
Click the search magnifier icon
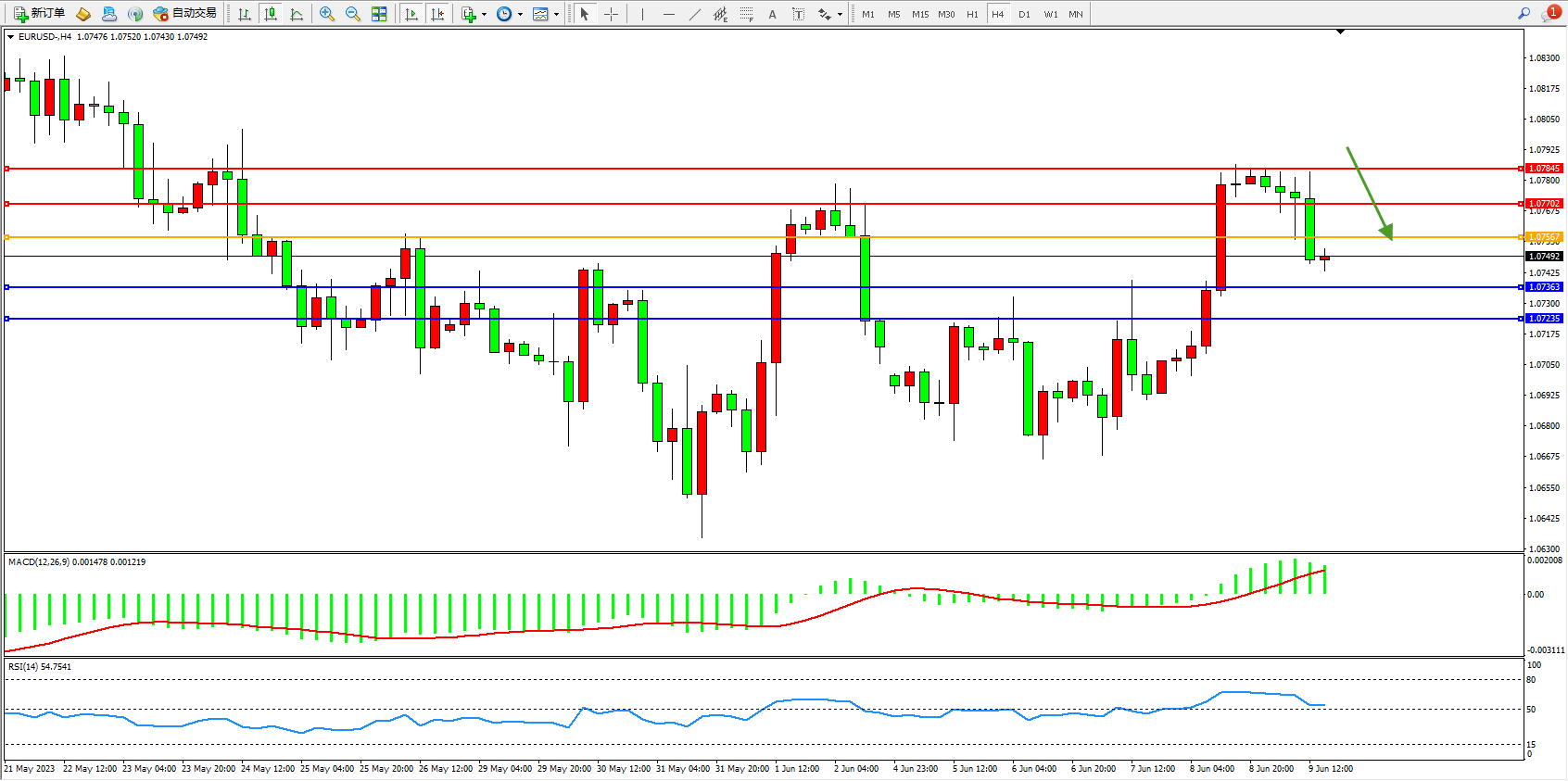[1524, 13]
